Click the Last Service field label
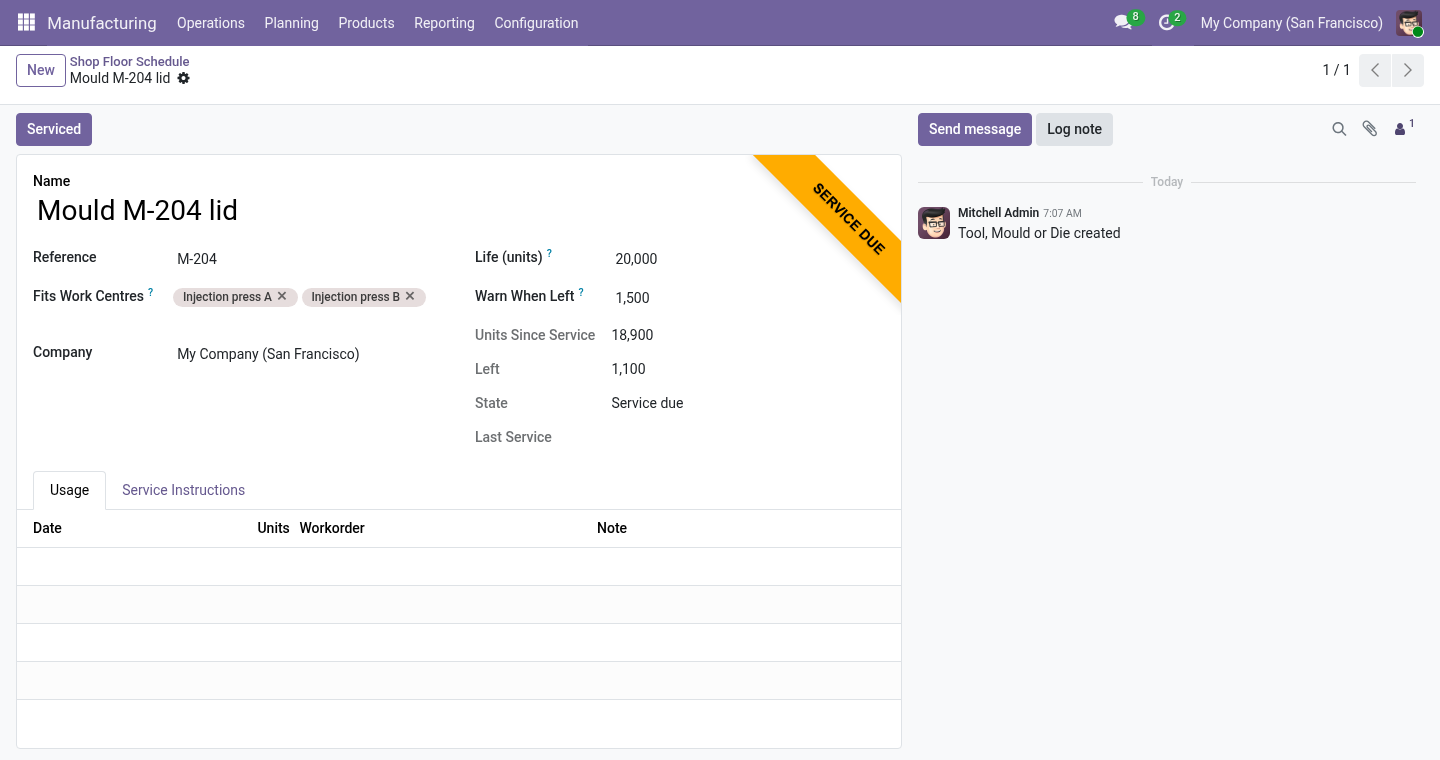1440x760 pixels. (513, 437)
